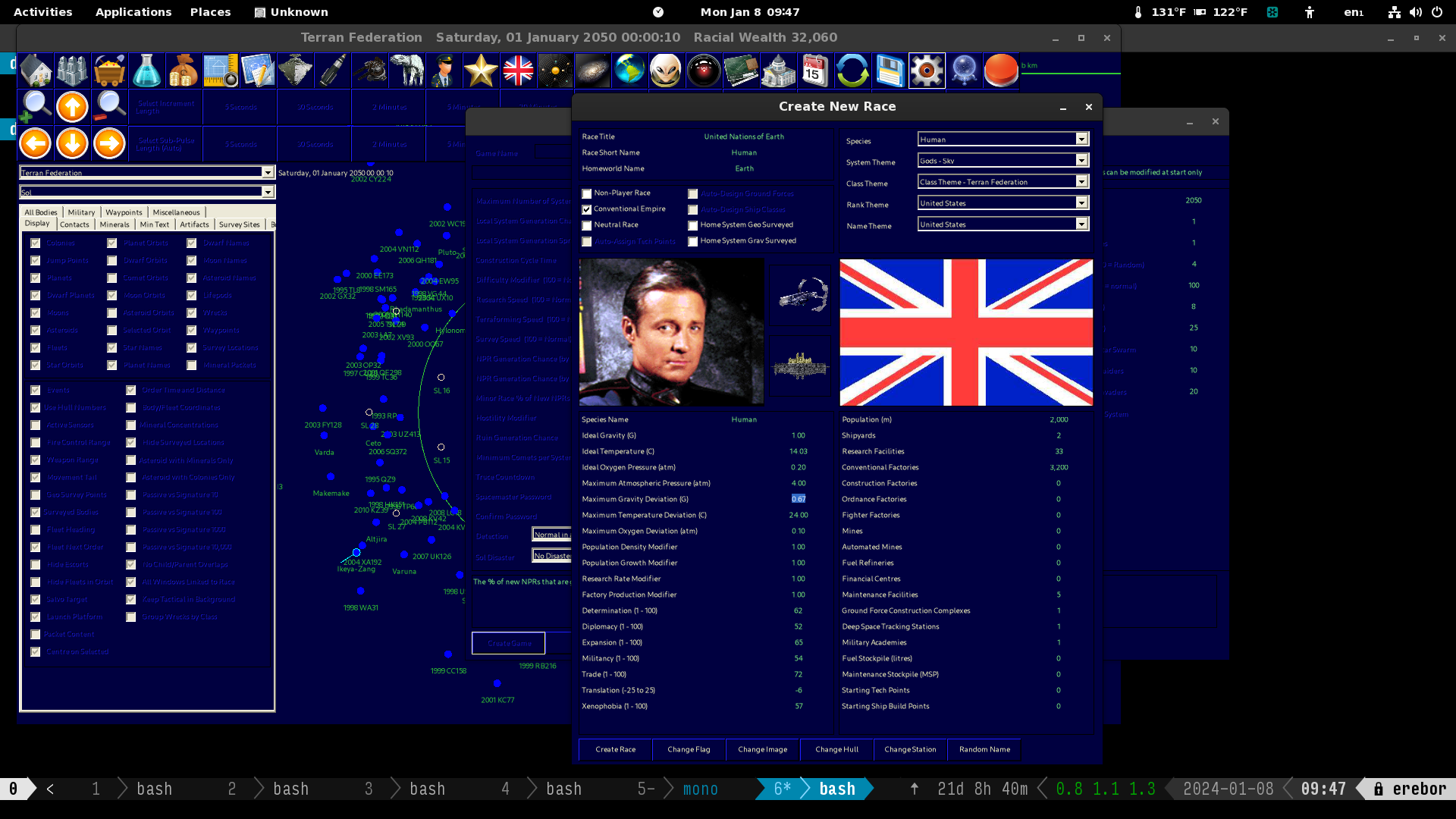Toggle the Events checkbox
1456x819 pixels.
(x=36, y=391)
